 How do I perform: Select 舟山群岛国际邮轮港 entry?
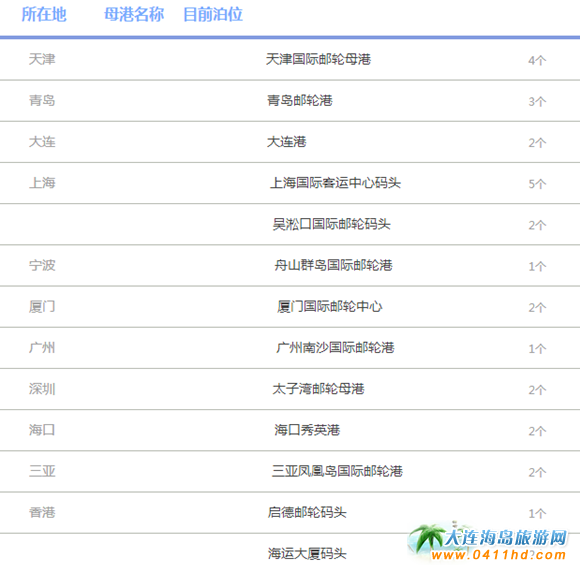[333, 265]
